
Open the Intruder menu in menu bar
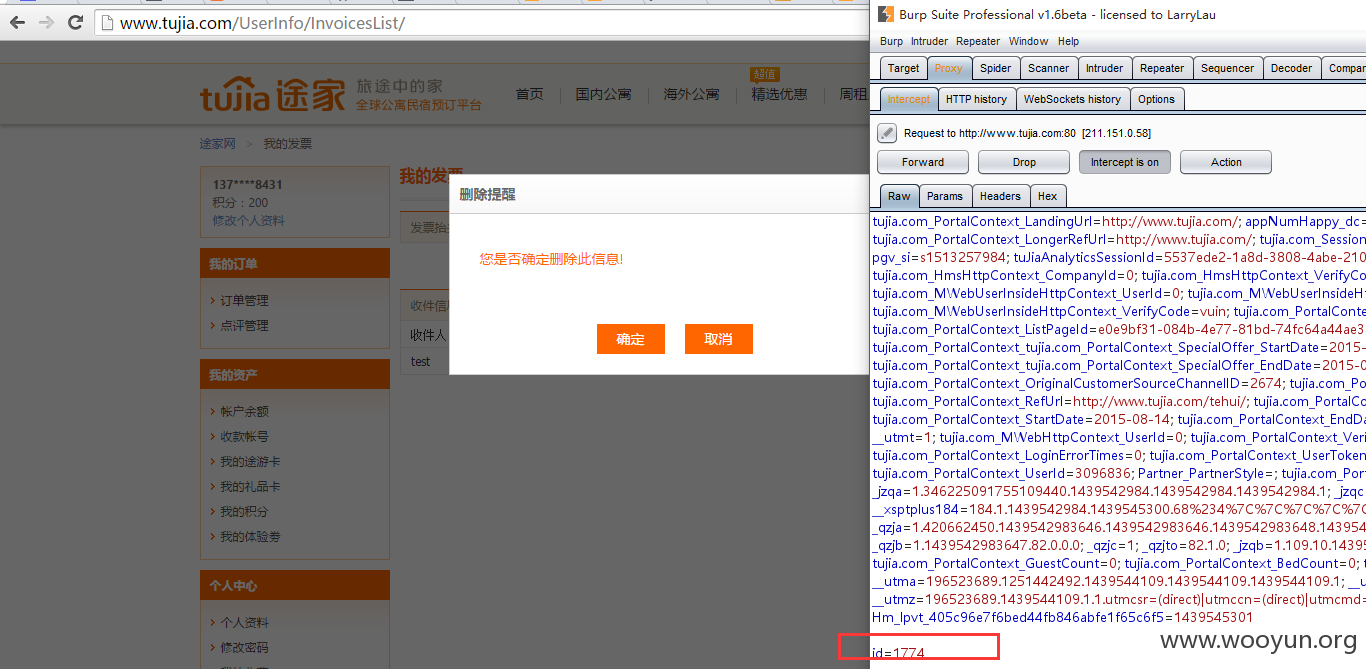tap(929, 41)
